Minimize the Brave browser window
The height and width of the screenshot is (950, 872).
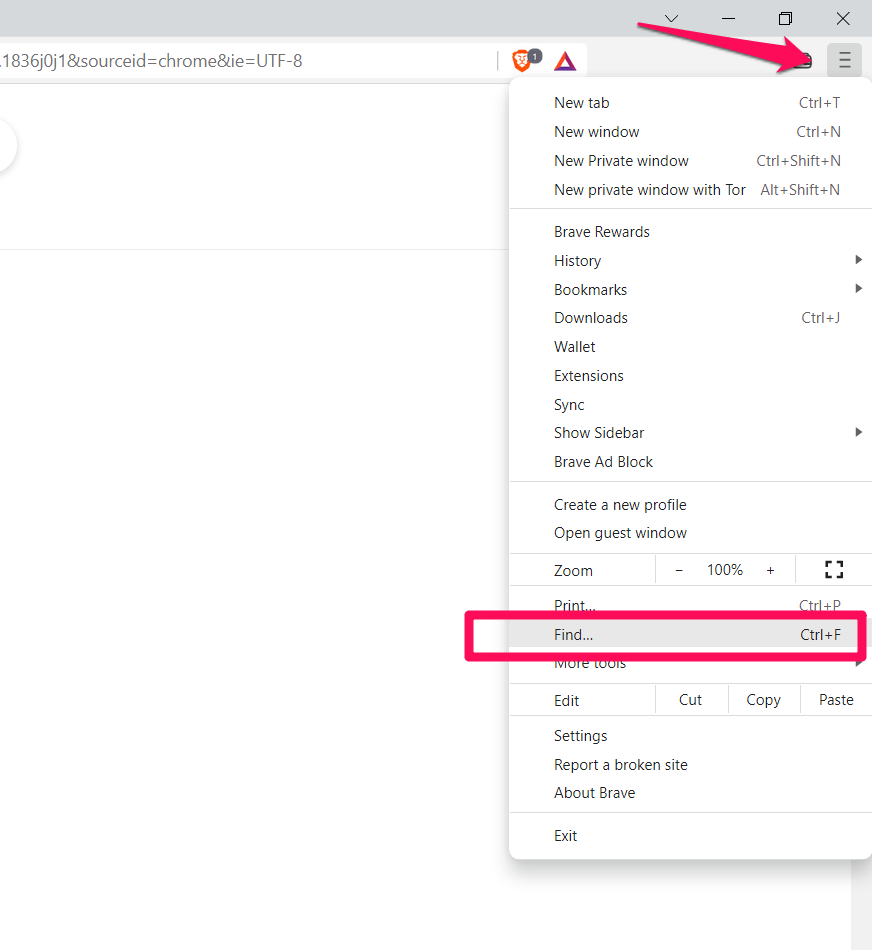728,19
